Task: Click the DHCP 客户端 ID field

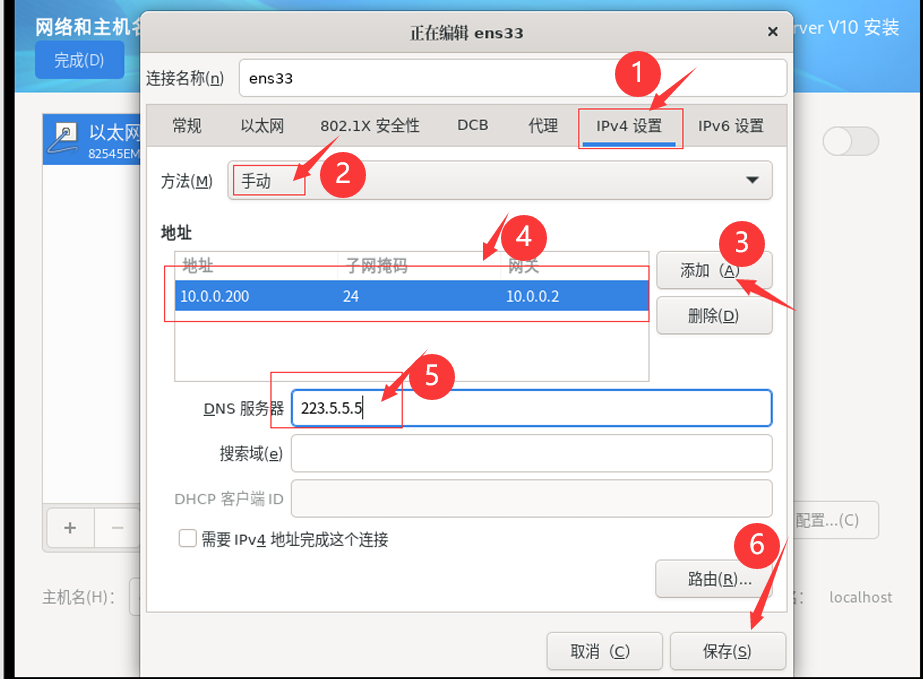Action: point(531,499)
